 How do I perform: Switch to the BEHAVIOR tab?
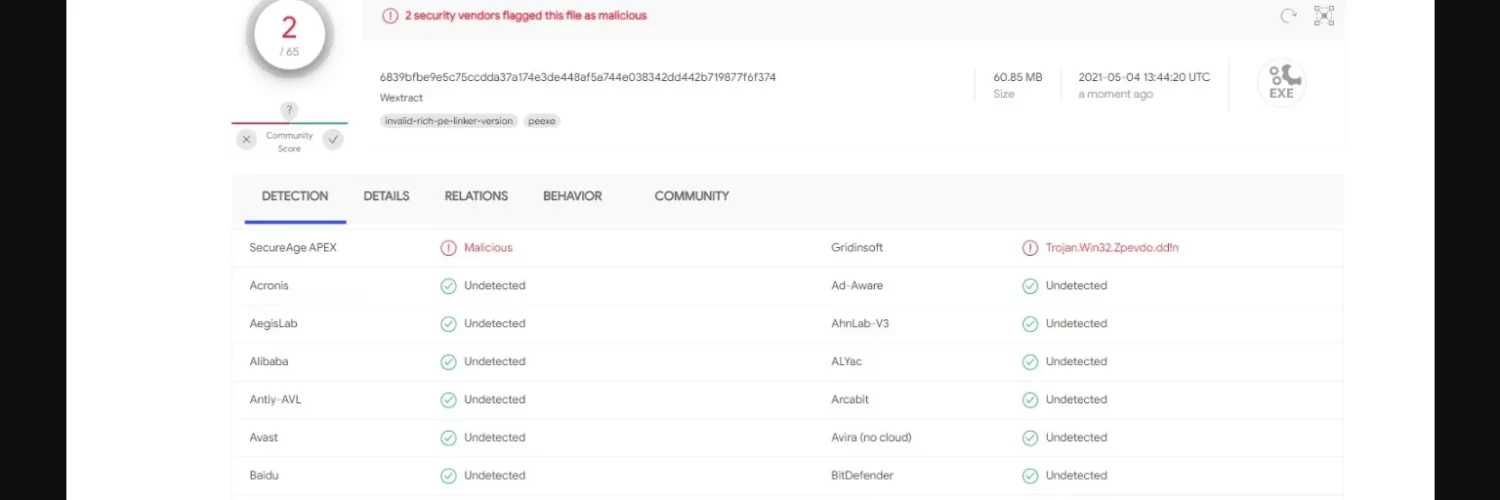[x=572, y=196]
